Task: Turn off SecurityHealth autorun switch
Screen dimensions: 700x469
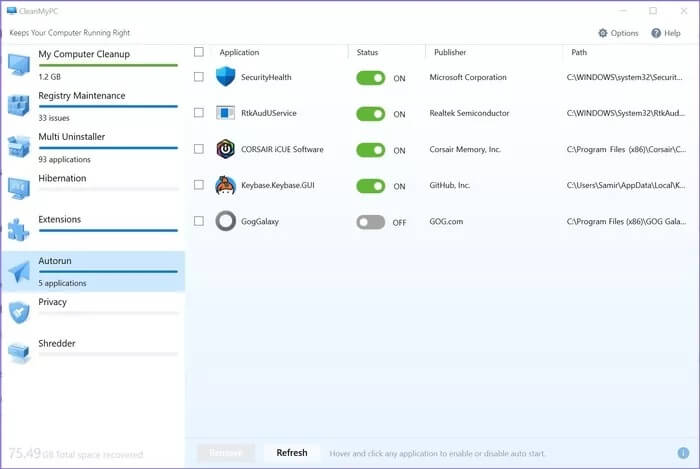Action: [x=371, y=78]
